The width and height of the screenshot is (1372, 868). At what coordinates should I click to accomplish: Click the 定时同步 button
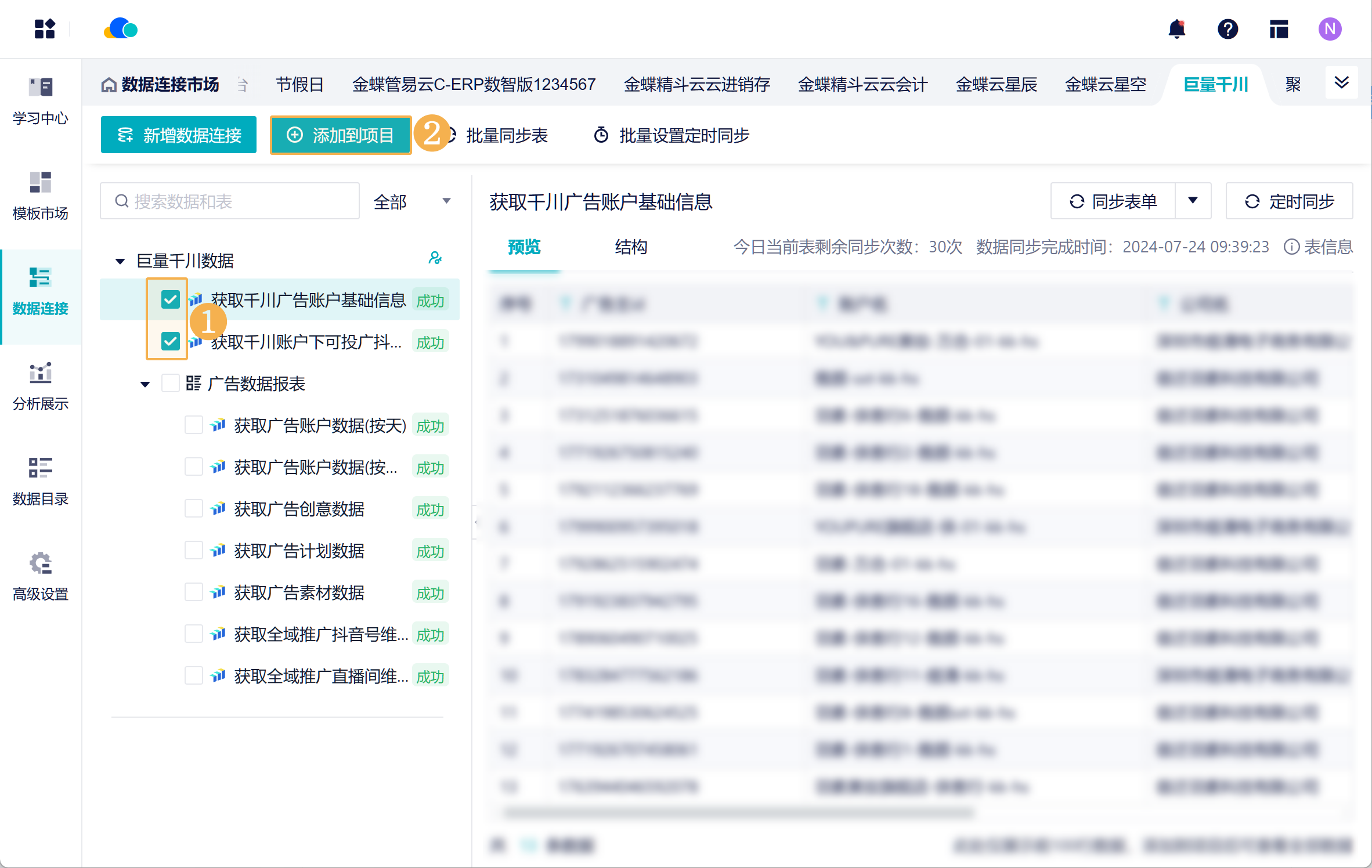(x=1289, y=201)
